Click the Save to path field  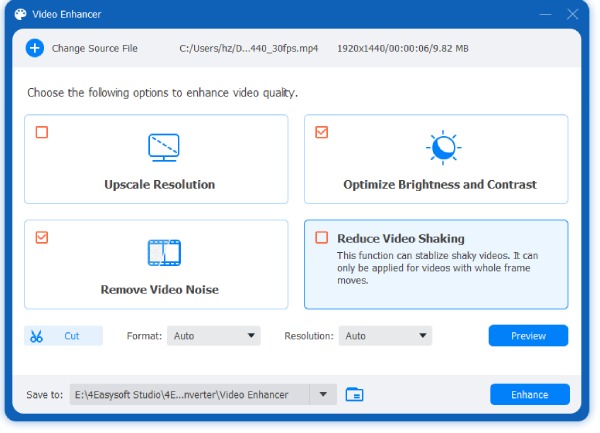pos(189,395)
